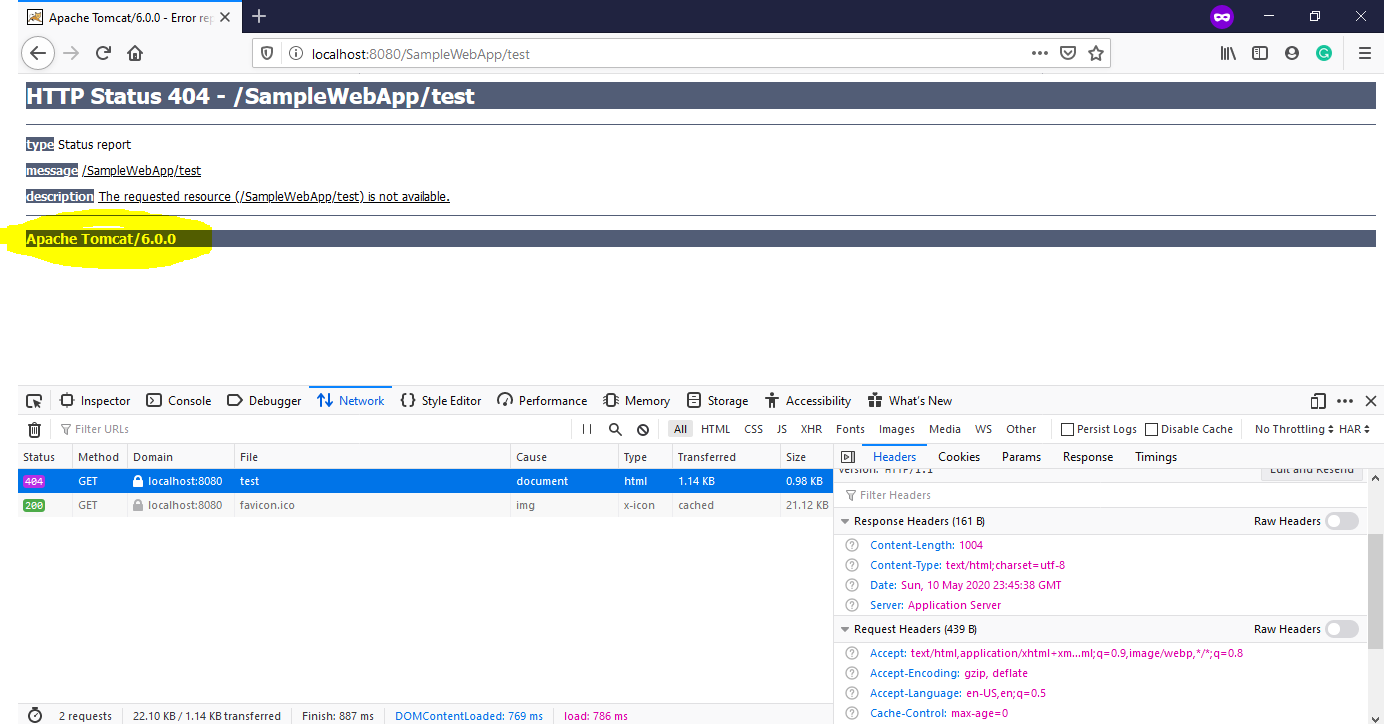
Task: Filter requests by Fonts
Action: [x=850, y=429]
